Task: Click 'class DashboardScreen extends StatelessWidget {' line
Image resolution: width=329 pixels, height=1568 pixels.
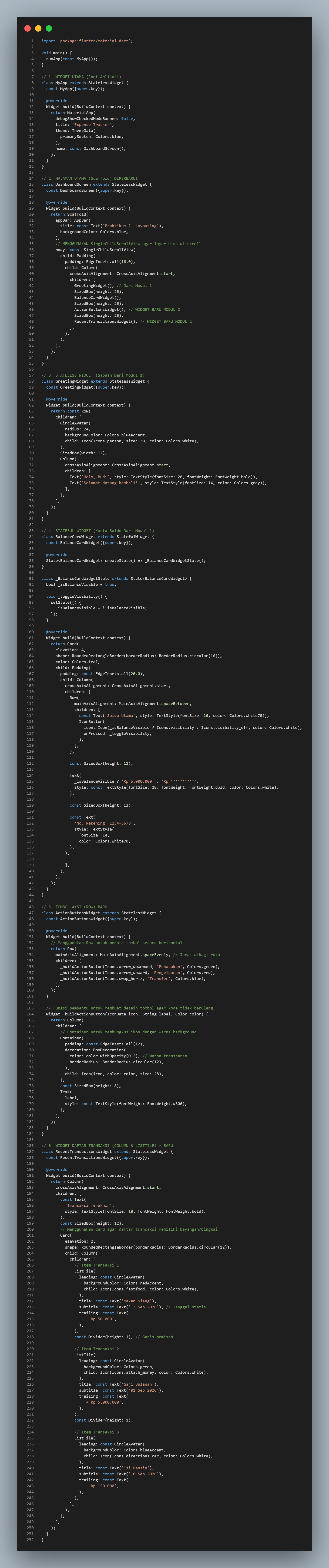Action: point(96,184)
